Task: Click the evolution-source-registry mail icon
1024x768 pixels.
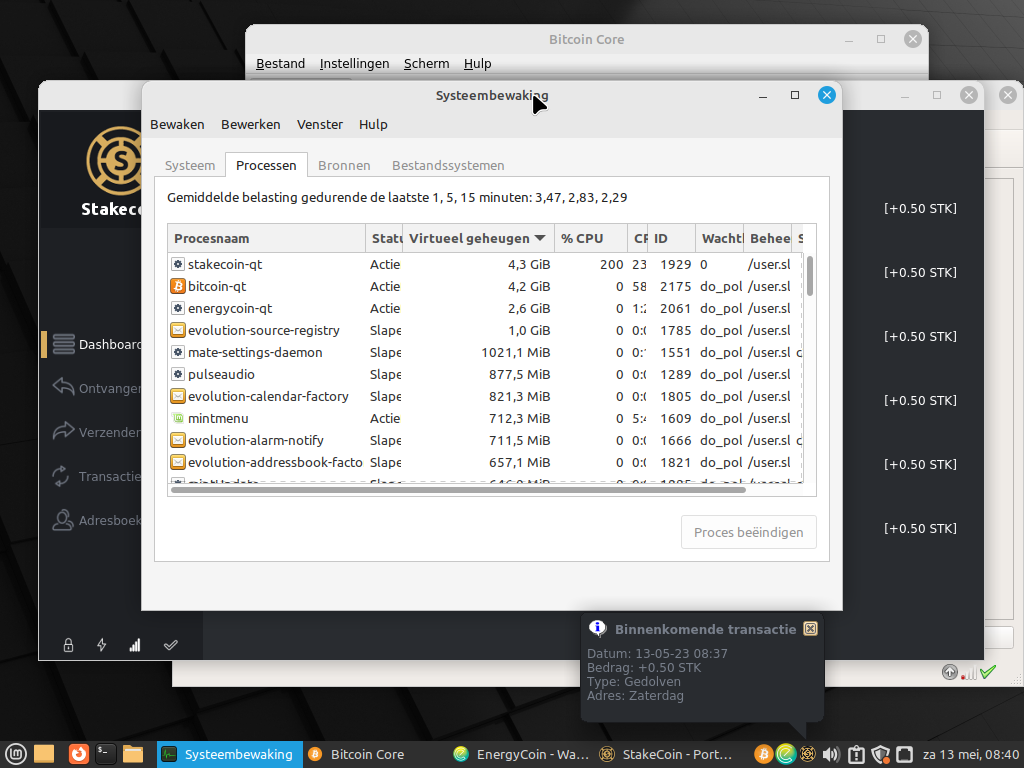Action: 178,330
